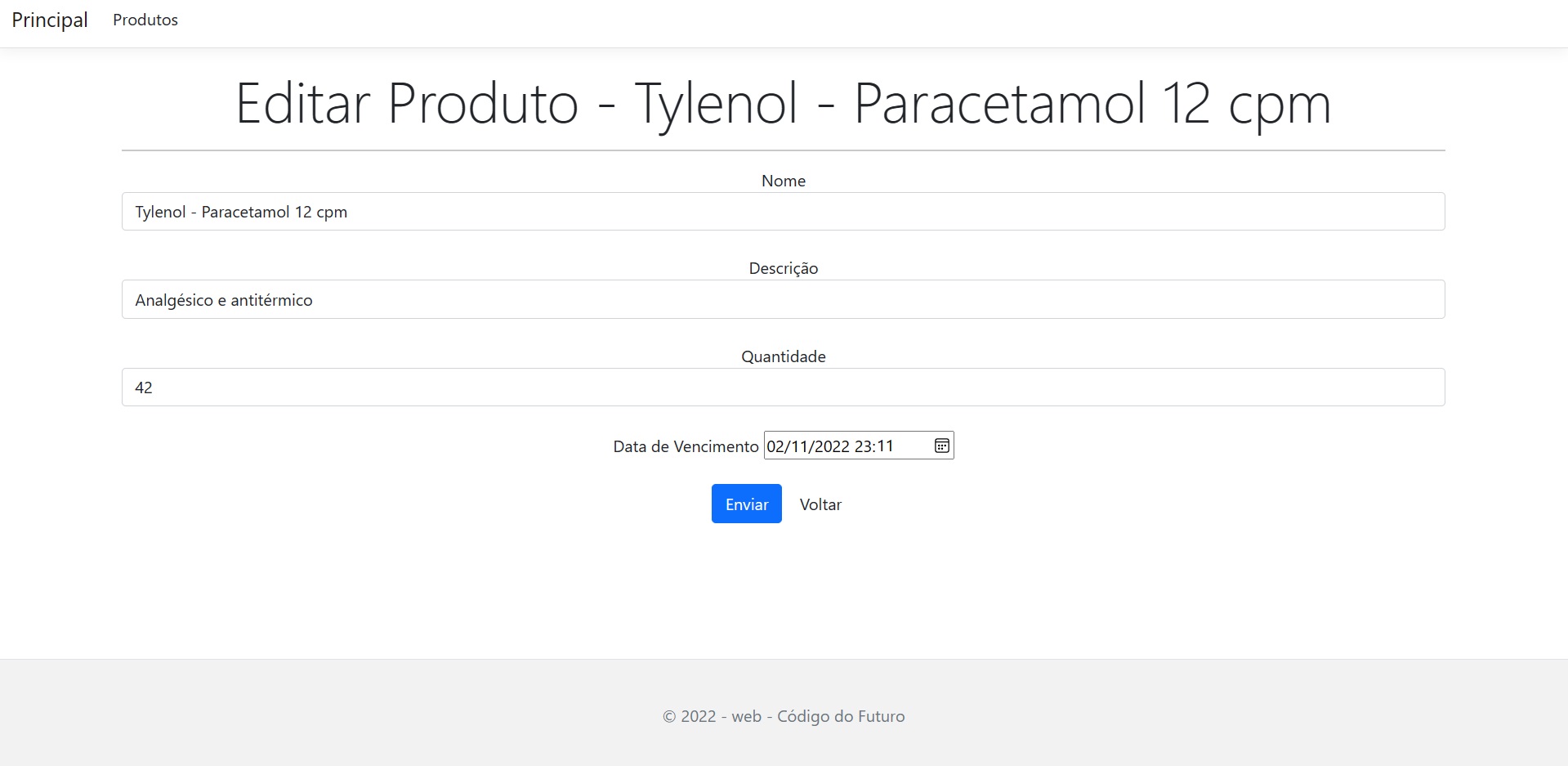Focus the Descrição text field

783,299
